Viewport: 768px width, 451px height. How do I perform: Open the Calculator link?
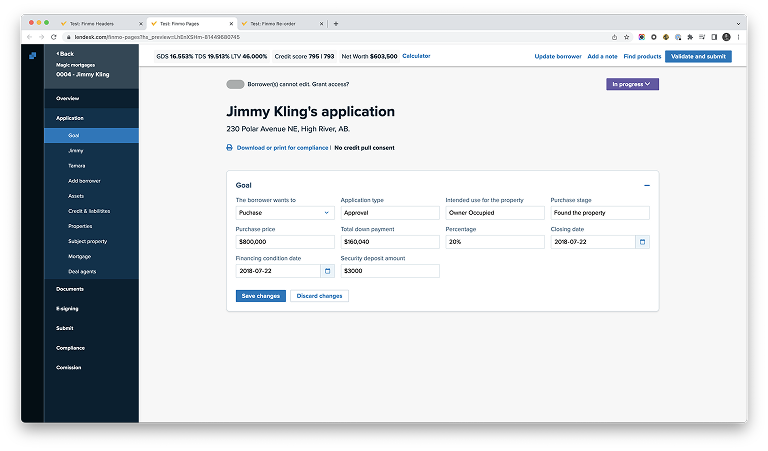[416, 56]
